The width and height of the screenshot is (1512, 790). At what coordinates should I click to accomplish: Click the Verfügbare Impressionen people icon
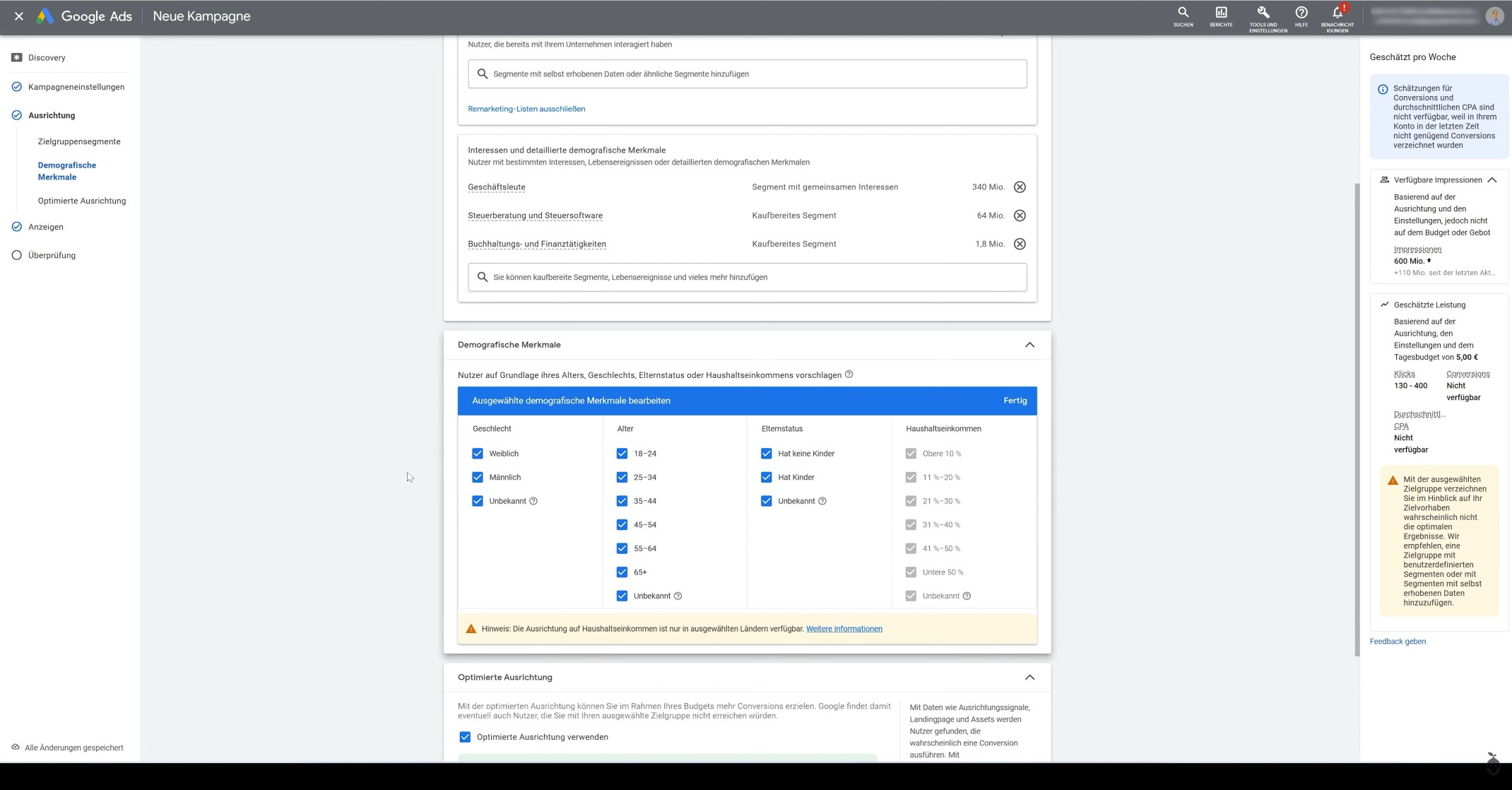coord(1384,179)
